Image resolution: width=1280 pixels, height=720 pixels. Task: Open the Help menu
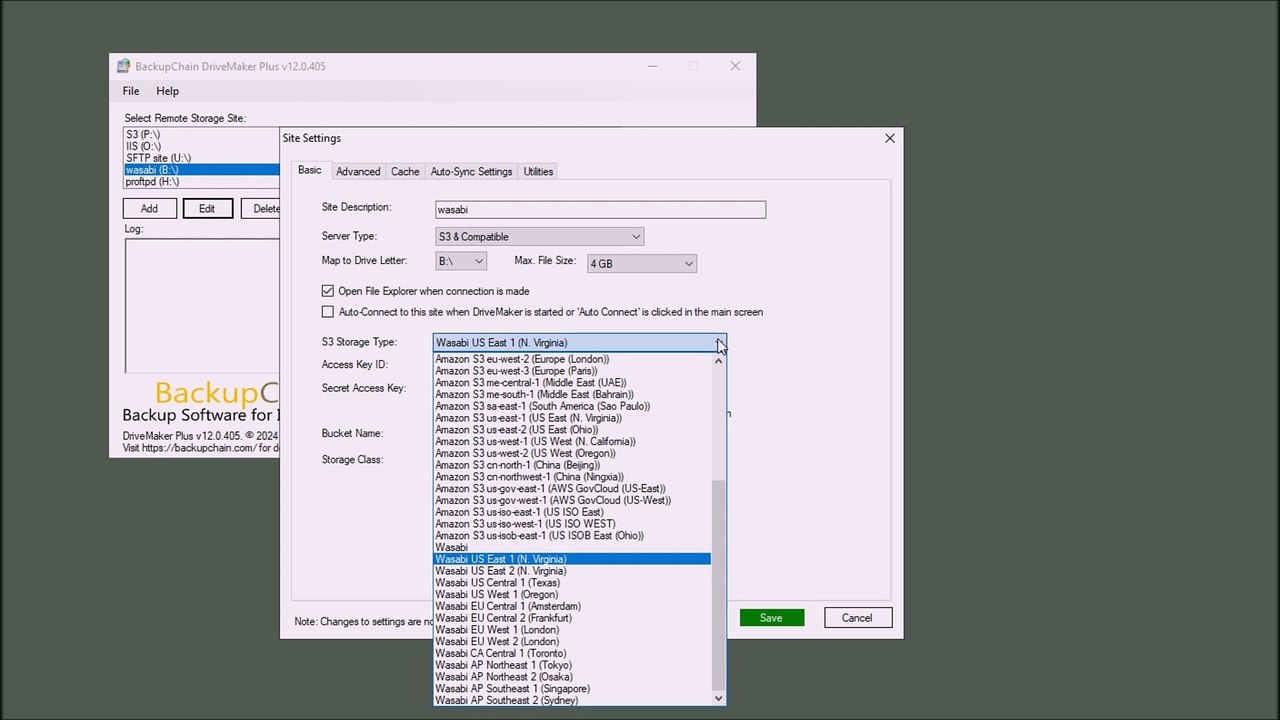pos(167,91)
